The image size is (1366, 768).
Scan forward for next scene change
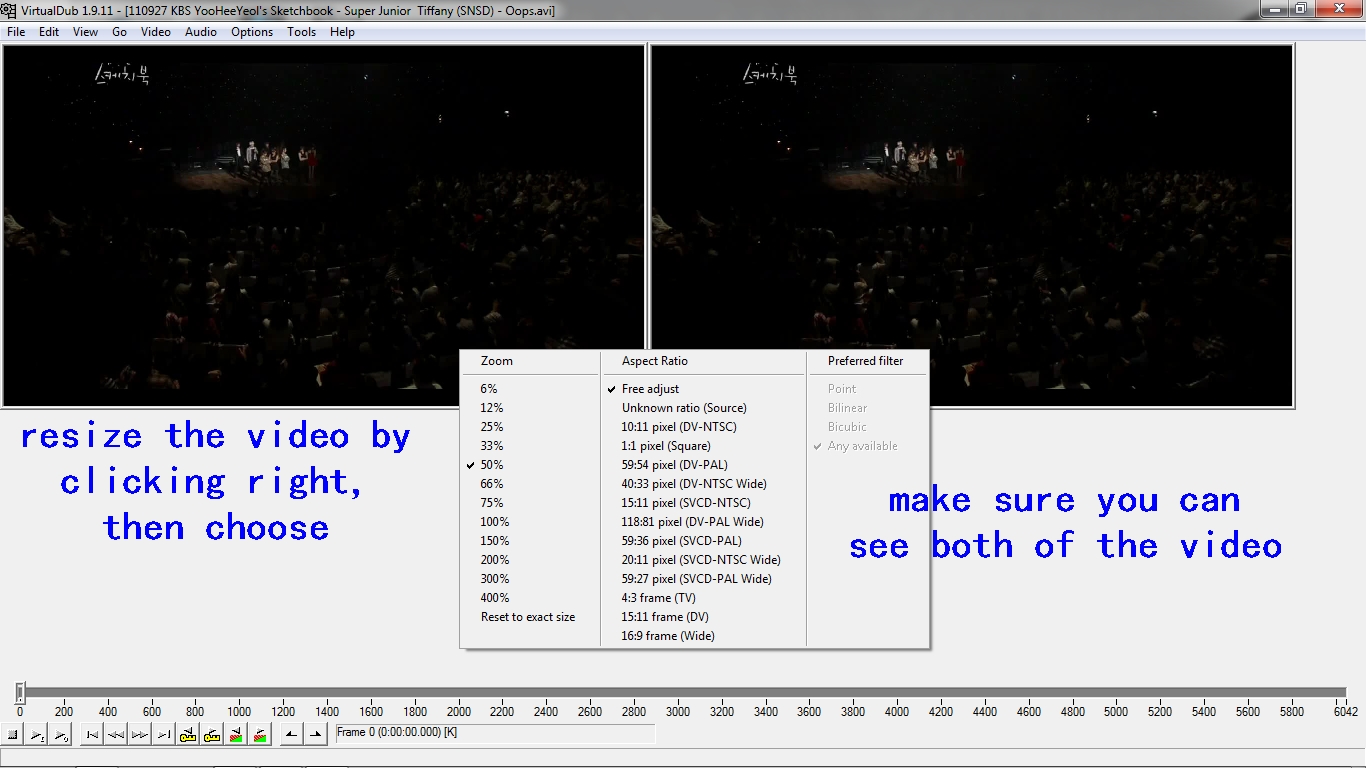(x=260, y=735)
